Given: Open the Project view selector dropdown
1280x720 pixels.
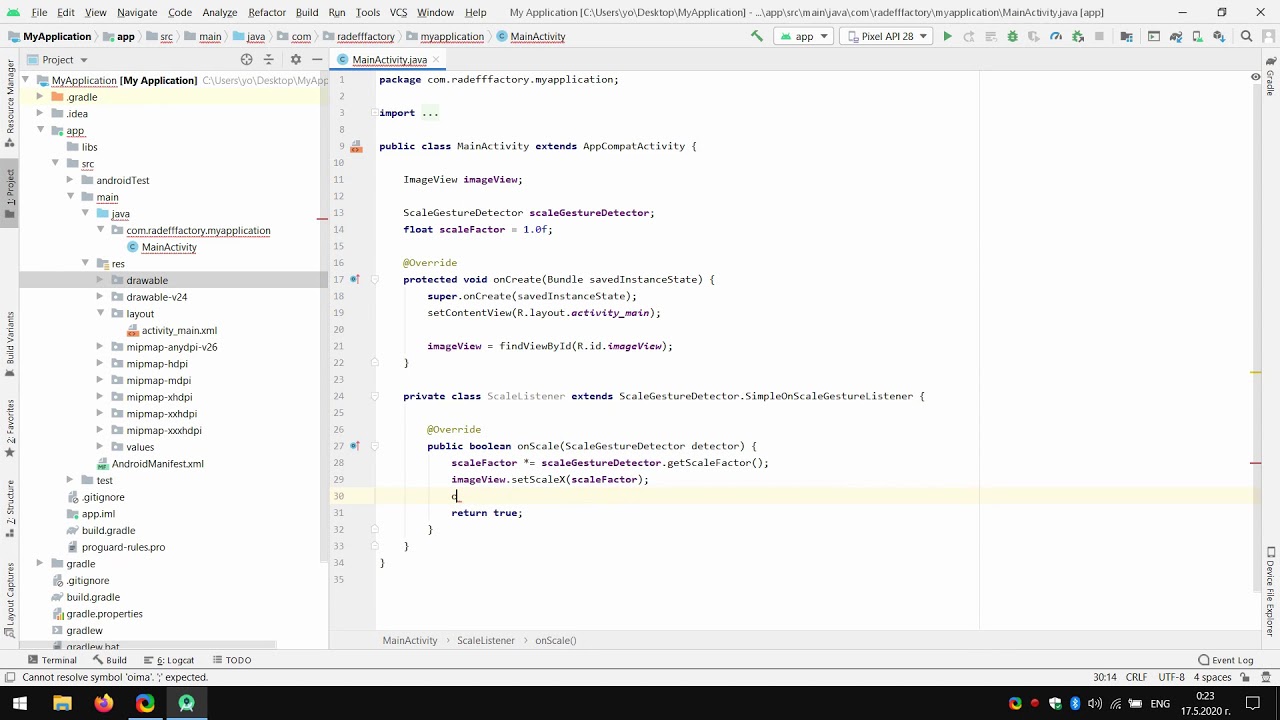Looking at the screenshot, I should pos(65,59).
